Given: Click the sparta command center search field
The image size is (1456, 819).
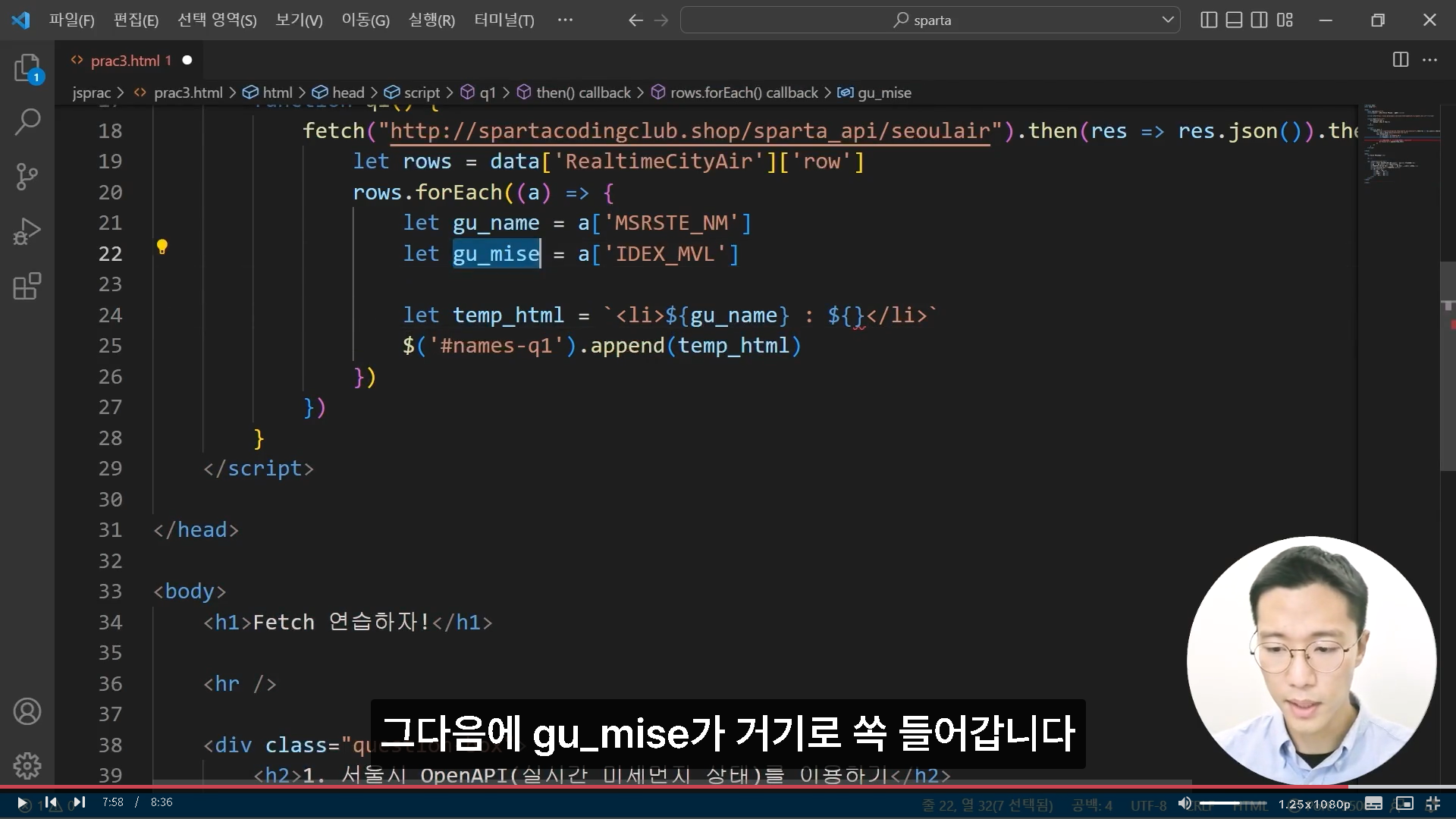Looking at the screenshot, I should 930,20.
